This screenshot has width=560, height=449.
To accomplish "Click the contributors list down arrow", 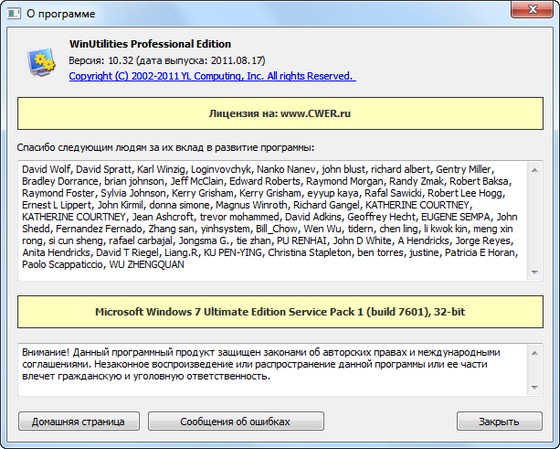I will pos(535,272).
